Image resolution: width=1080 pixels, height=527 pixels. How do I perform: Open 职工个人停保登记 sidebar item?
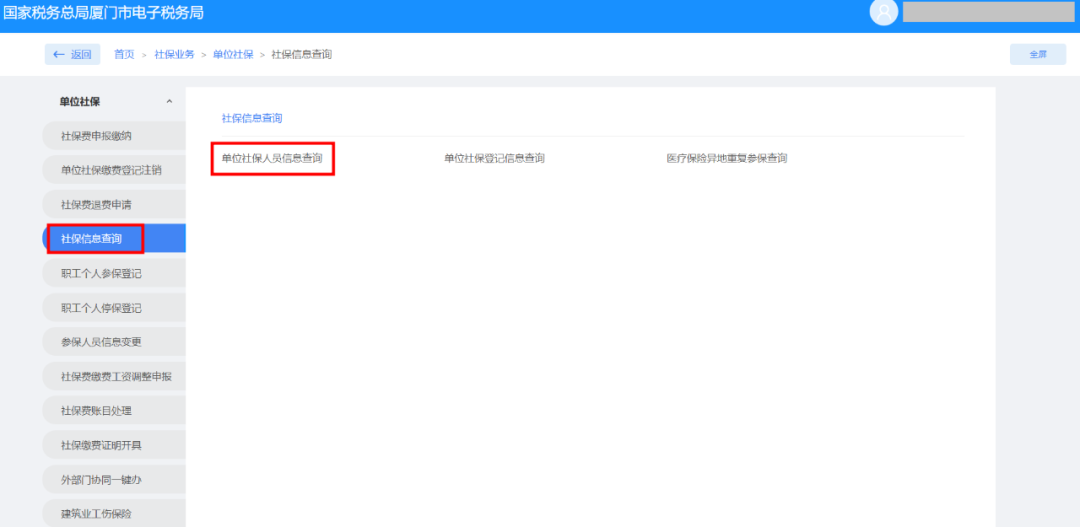click(x=114, y=308)
